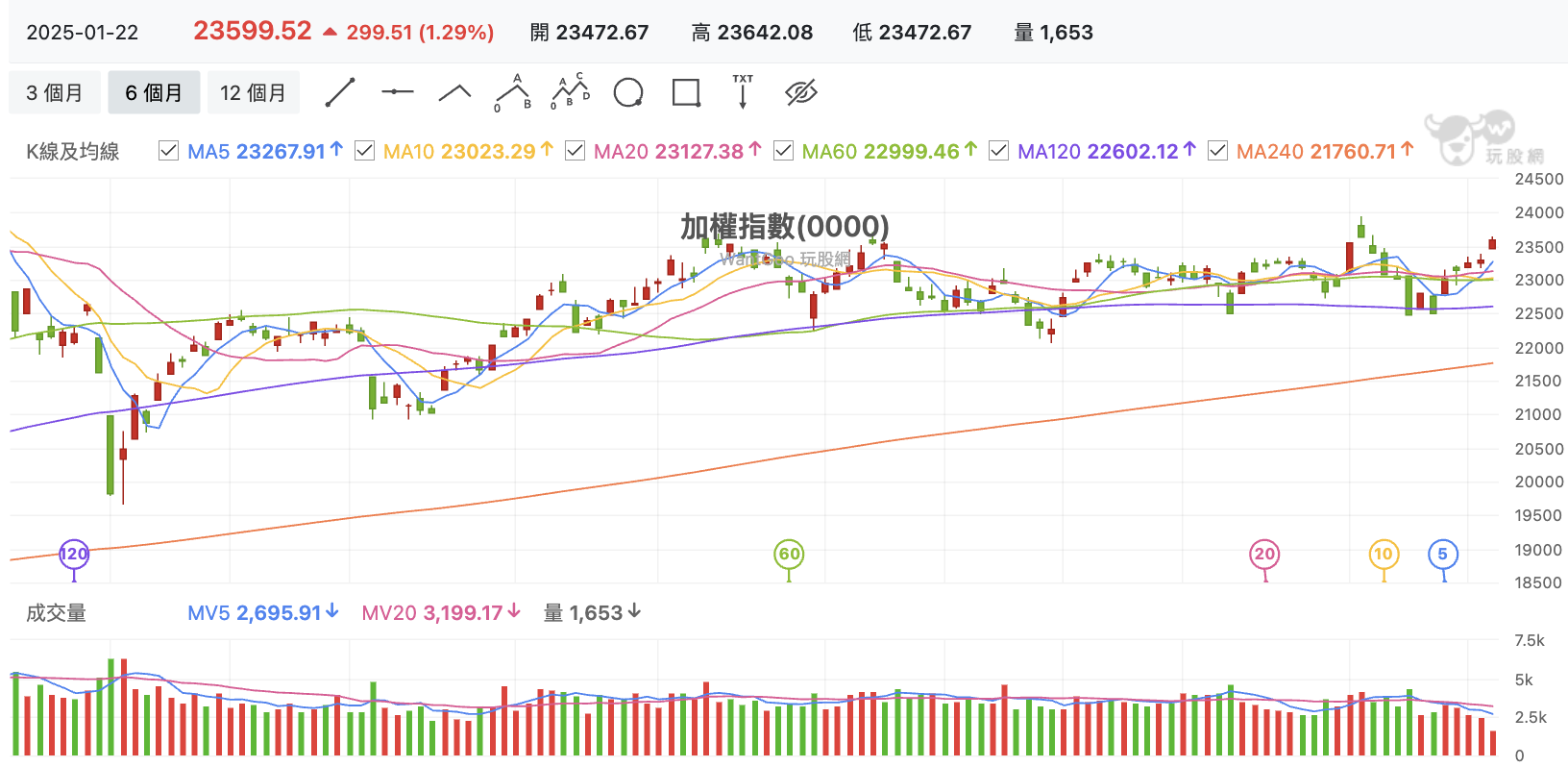Pick the 0-A-B wave drawing tool
Viewport: 1568px width, 767px height.
(x=513, y=92)
